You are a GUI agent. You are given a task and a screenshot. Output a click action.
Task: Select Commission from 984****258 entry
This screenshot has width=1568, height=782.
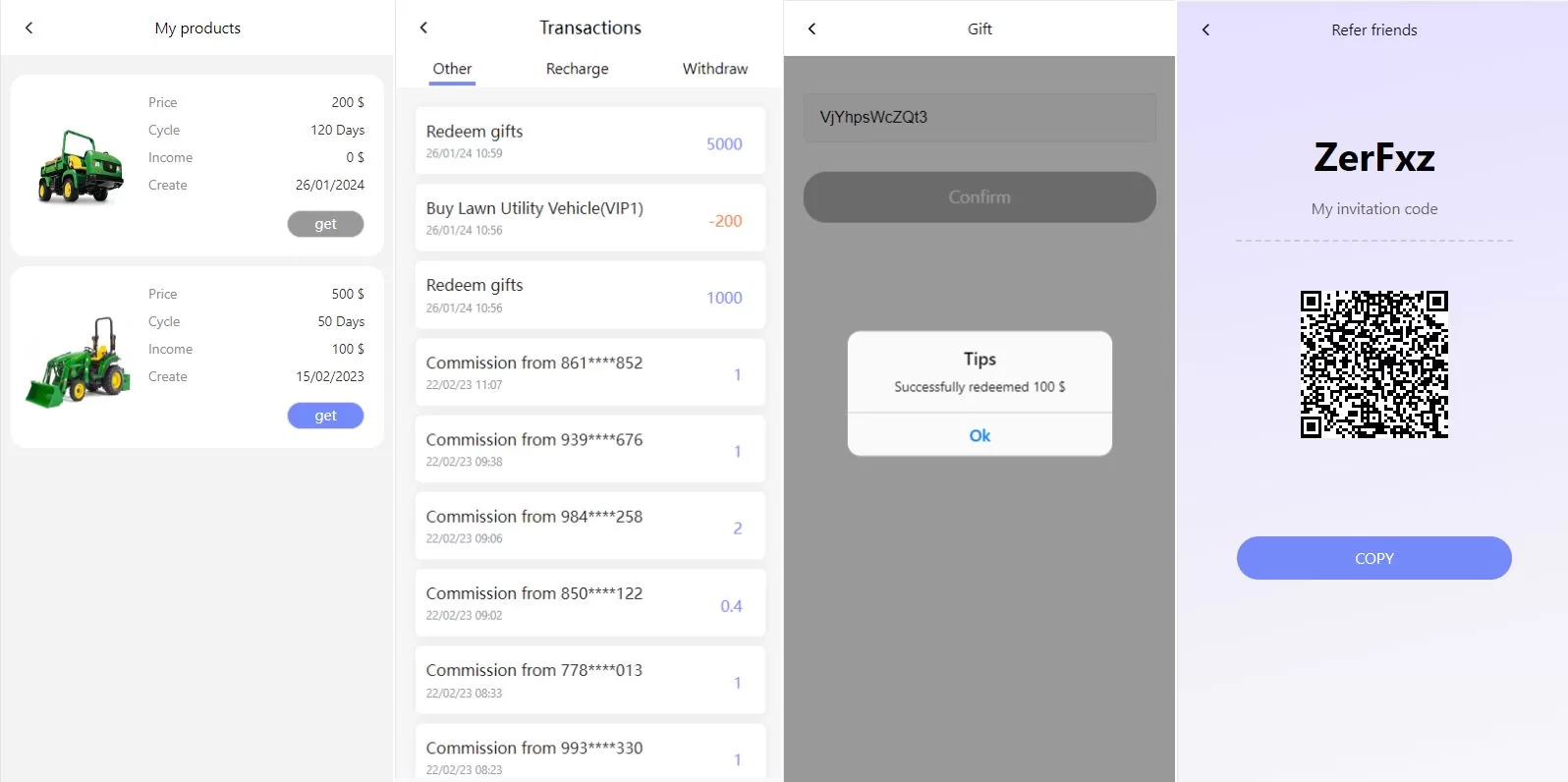(x=589, y=527)
